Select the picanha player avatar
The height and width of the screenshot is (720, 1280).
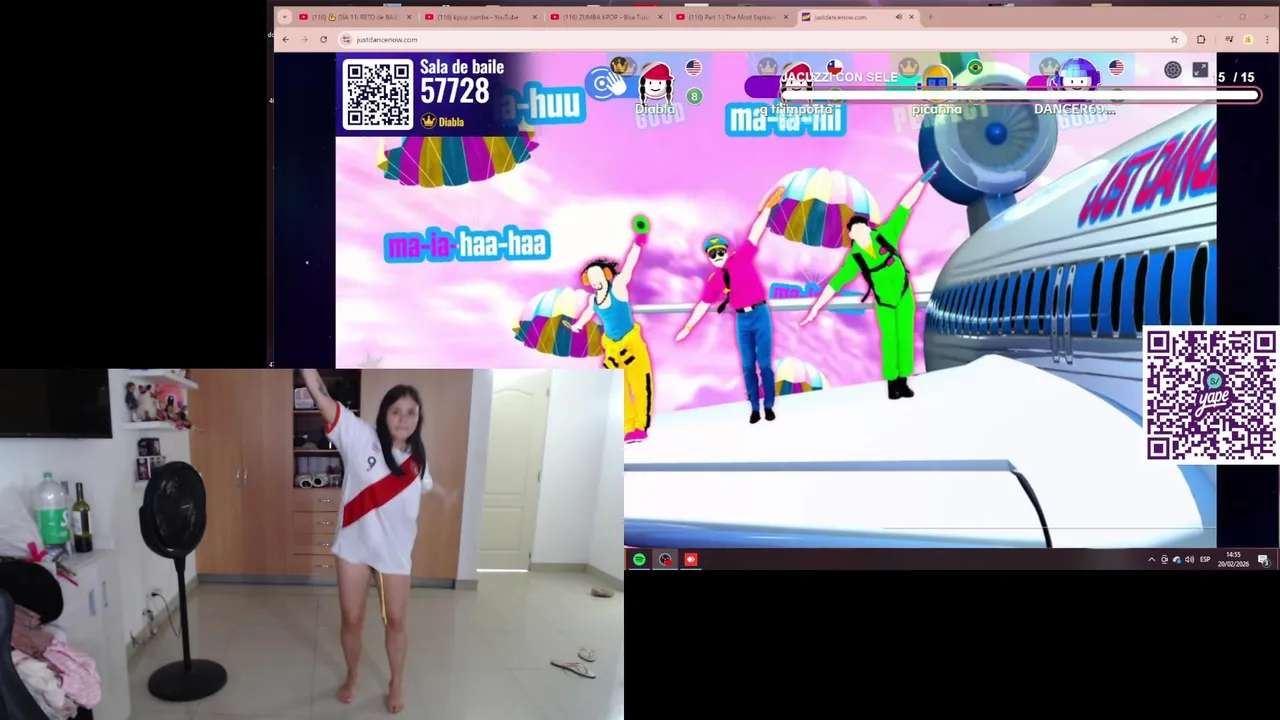[x=937, y=82]
